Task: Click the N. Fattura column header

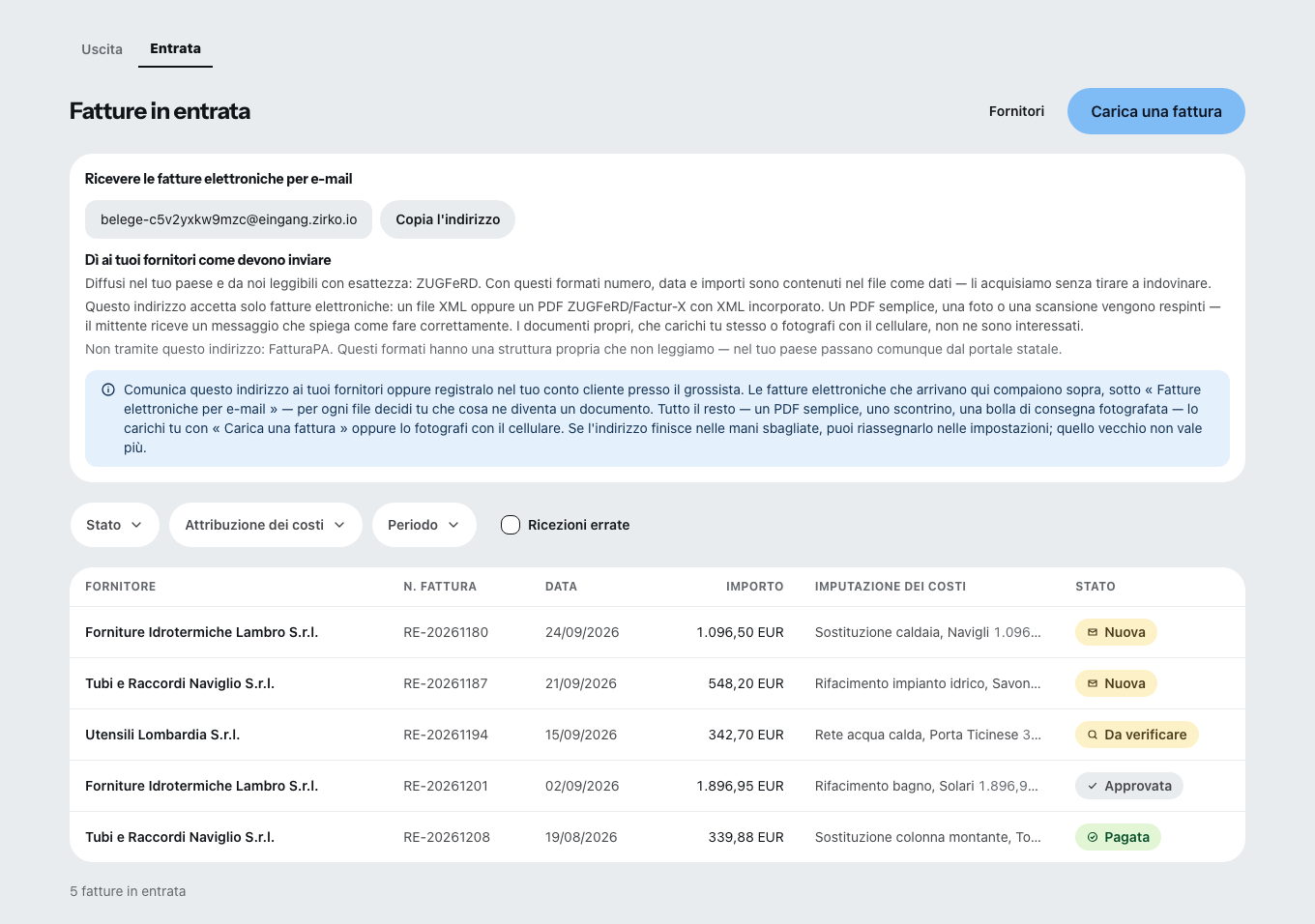Action: [440, 587]
